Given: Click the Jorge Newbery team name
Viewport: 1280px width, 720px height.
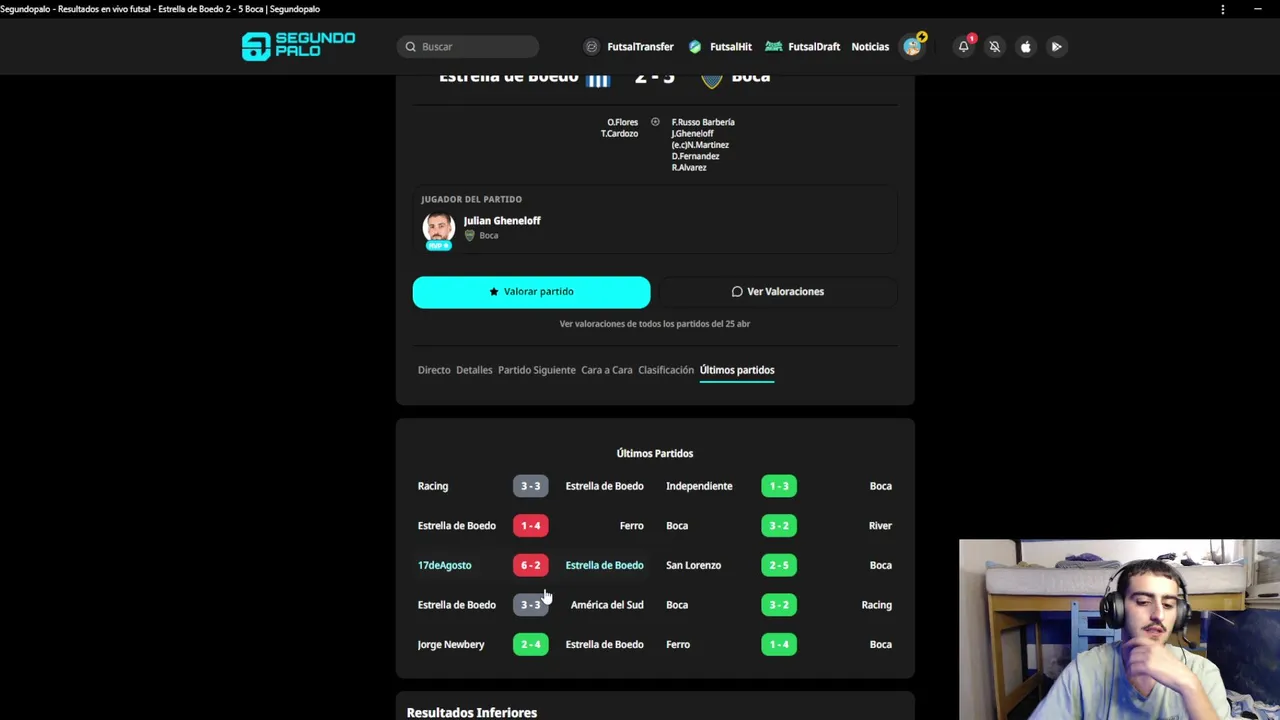Looking at the screenshot, I should pos(451,645).
